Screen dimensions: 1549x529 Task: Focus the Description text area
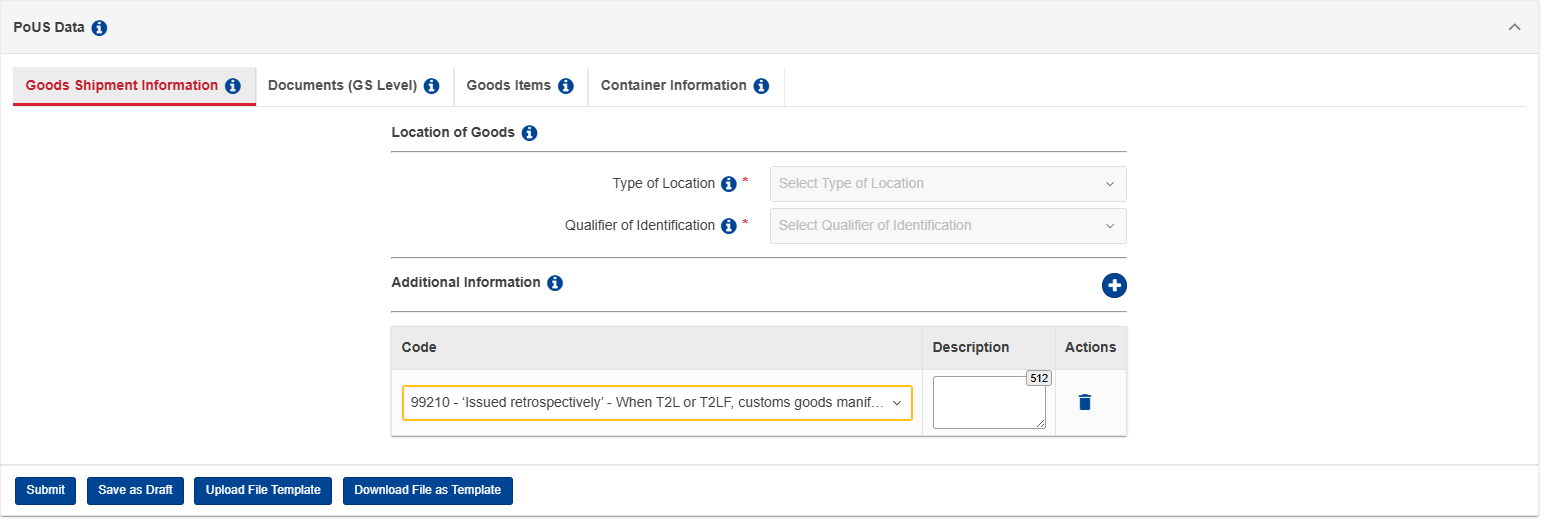pos(989,403)
